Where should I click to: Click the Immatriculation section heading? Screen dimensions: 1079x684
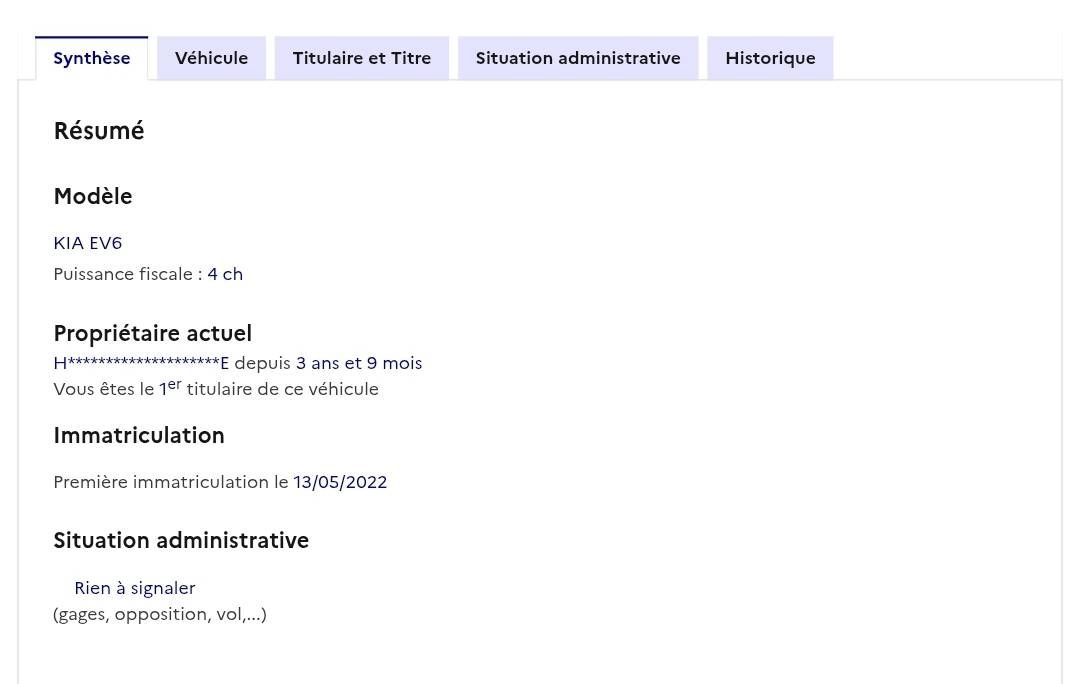(139, 435)
